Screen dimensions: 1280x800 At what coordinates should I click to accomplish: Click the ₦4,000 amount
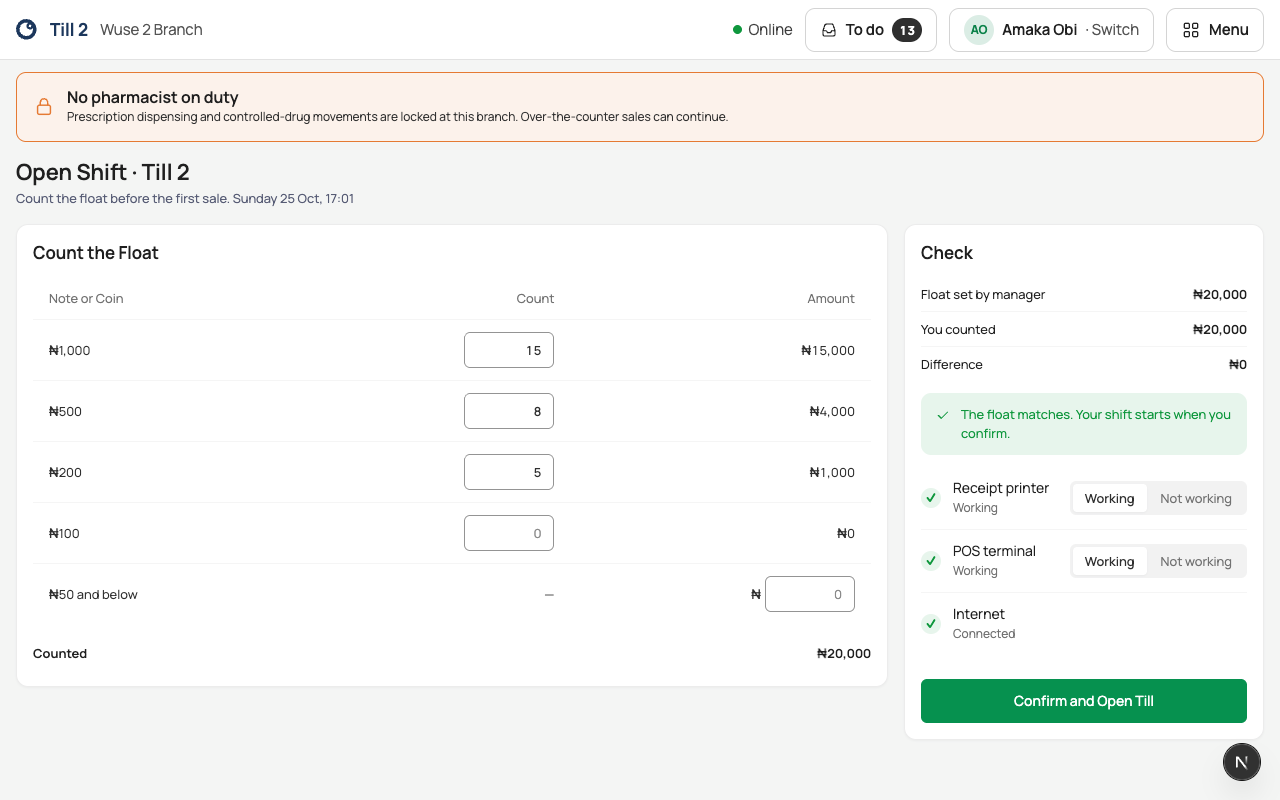(832, 411)
